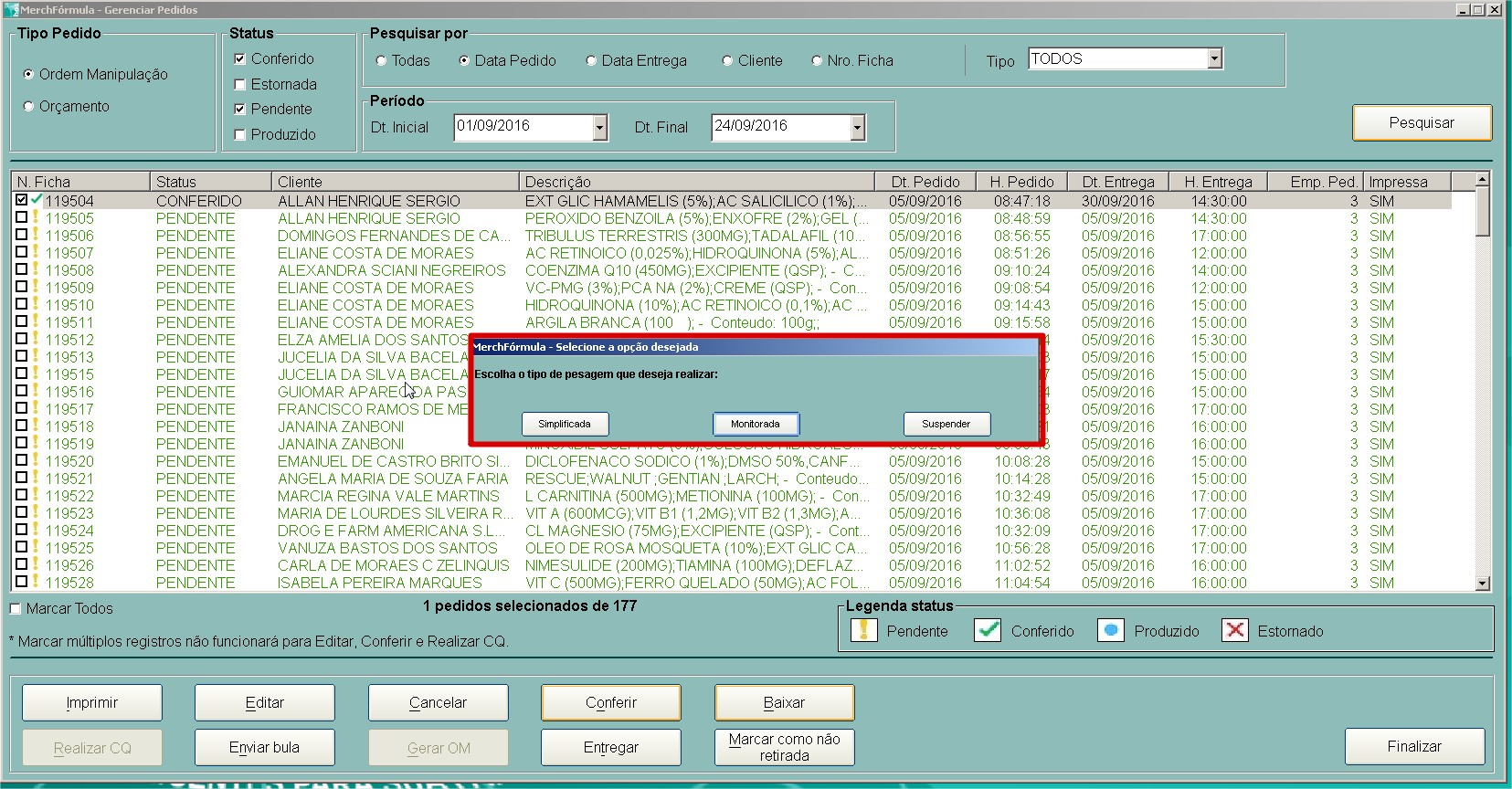Click the pending exclamation icon for ficha 119505

point(36,217)
